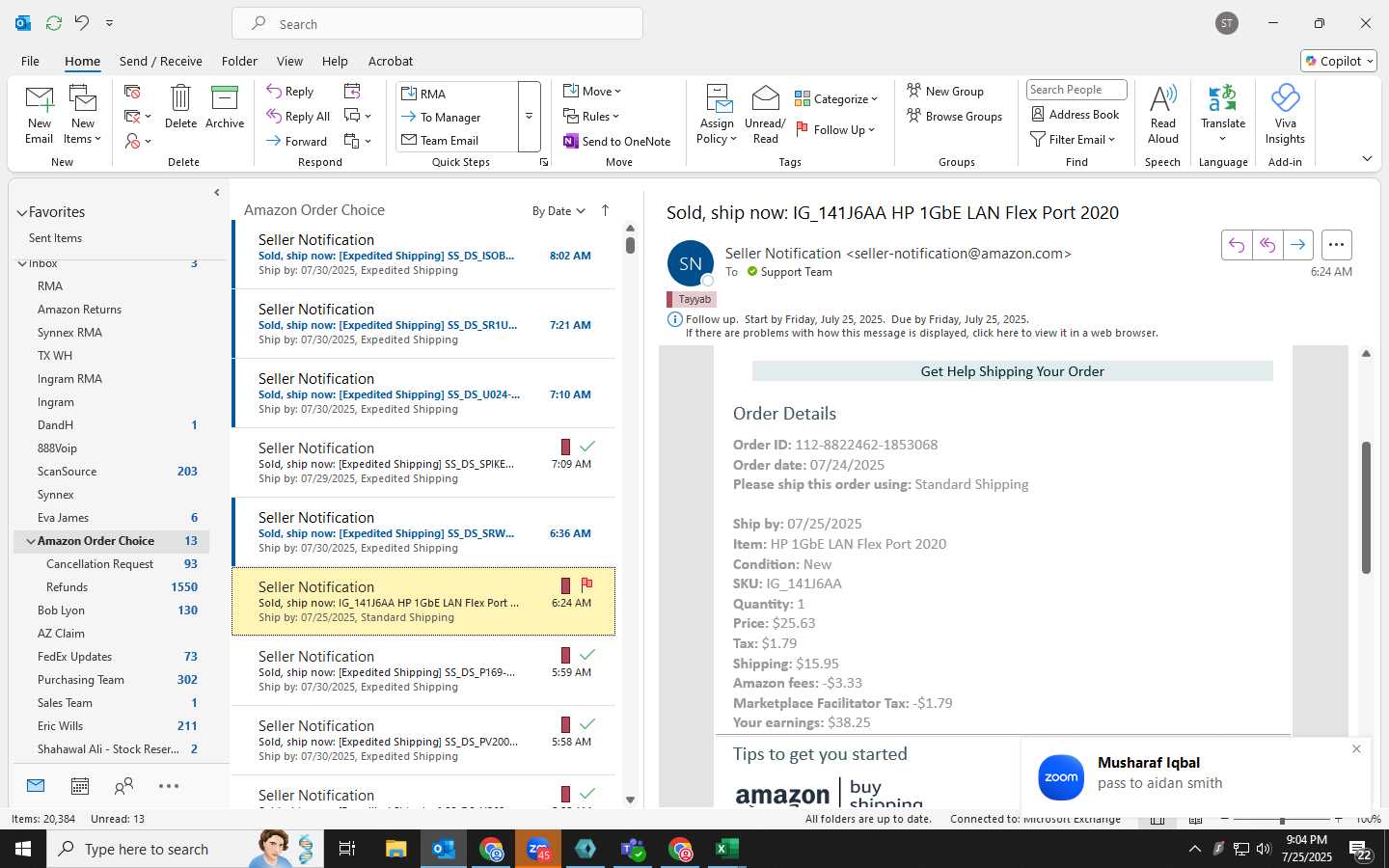The height and width of the screenshot is (868, 1389).
Task: Open the Acrobat tab
Action: pyautogui.click(x=391, y=61)
